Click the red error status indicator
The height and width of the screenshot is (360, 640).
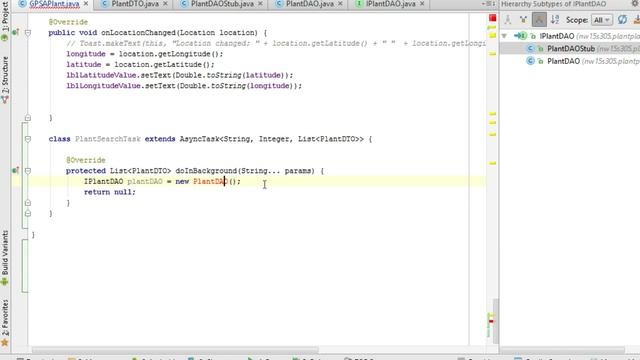pos(493,18)
